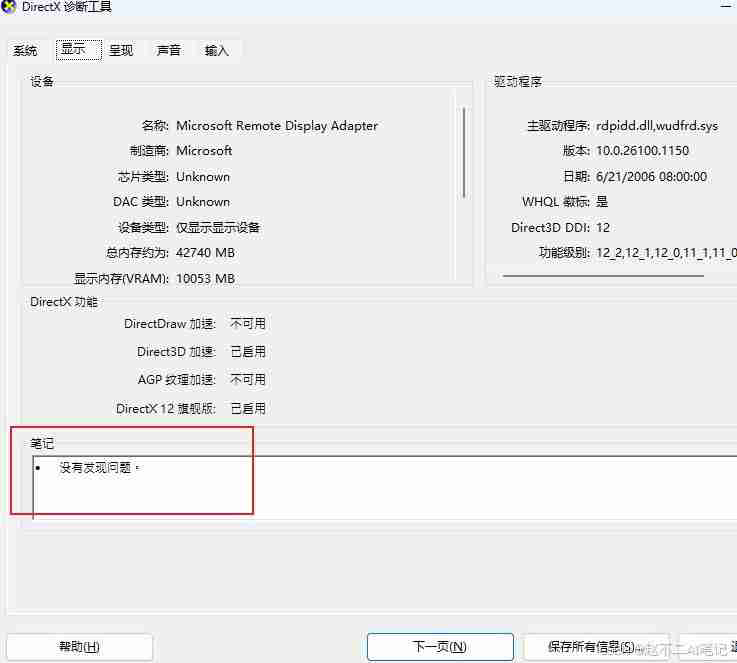Click the 42740 MB memory value
Screen dimensions: 737x663
point(205,253)
